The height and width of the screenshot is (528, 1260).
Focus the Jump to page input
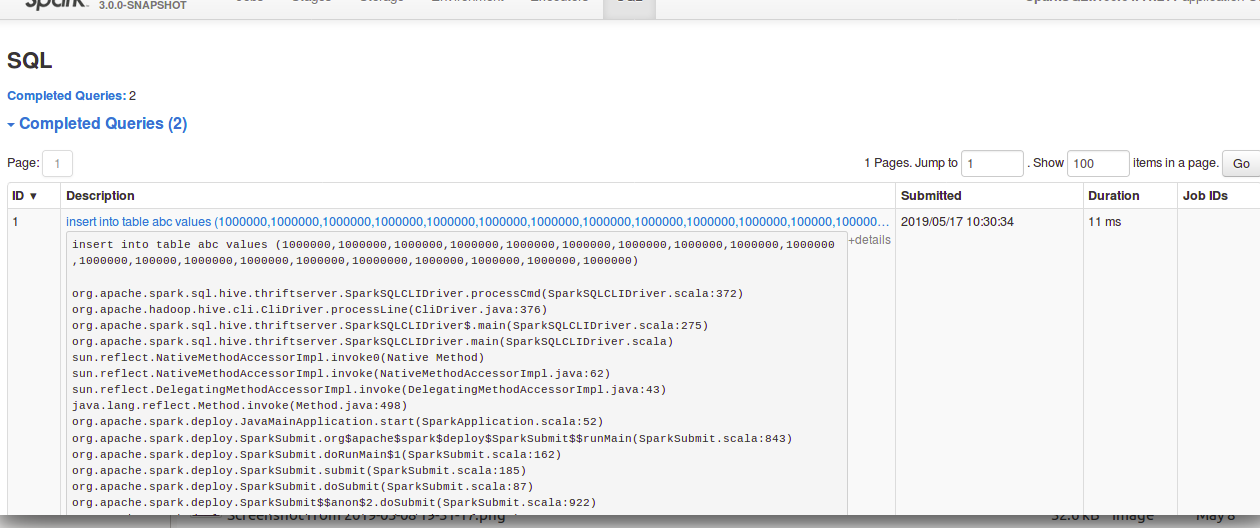coord(993,163)
